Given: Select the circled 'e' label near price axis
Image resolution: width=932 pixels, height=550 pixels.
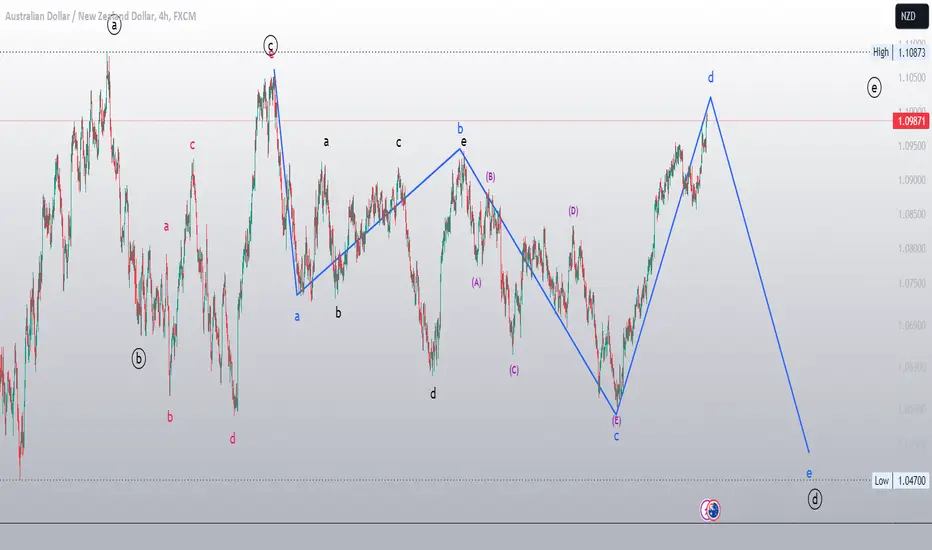Looking at the screenshot, I should [x=874, y=88].
